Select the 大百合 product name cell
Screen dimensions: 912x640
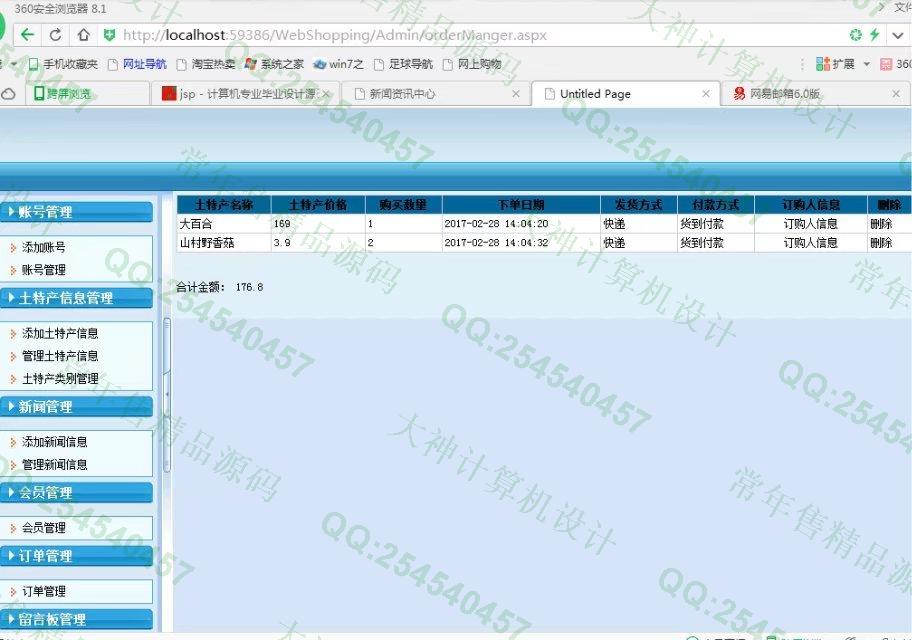click(x=224, y=224)
